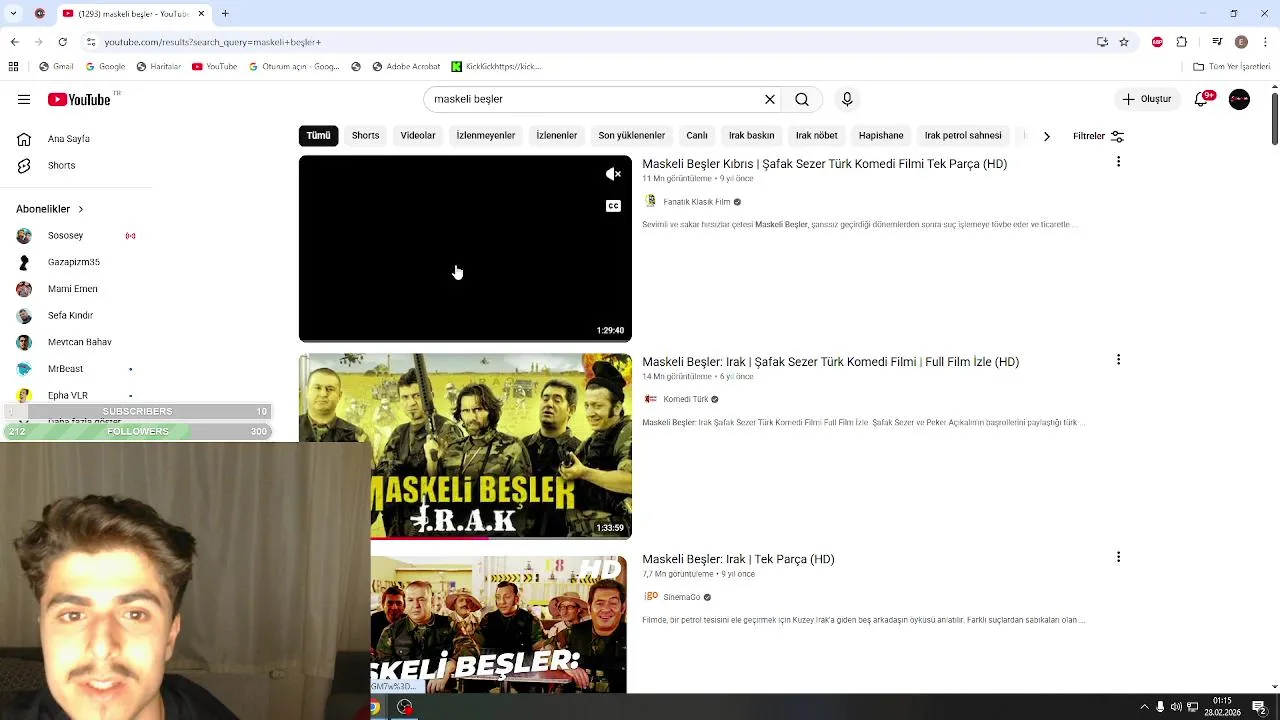
Task: Open the Filtreler filter options
Action: click(x=1098, y=136)
